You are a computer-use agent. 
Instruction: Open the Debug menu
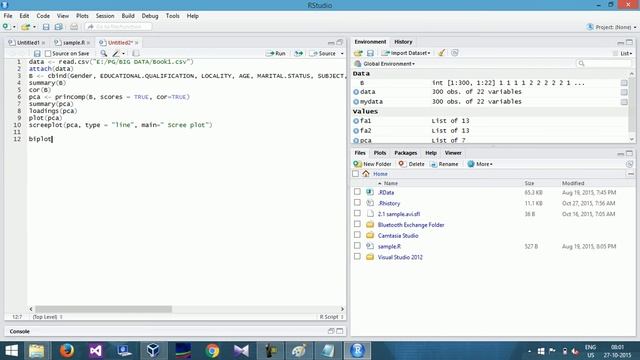150,16
